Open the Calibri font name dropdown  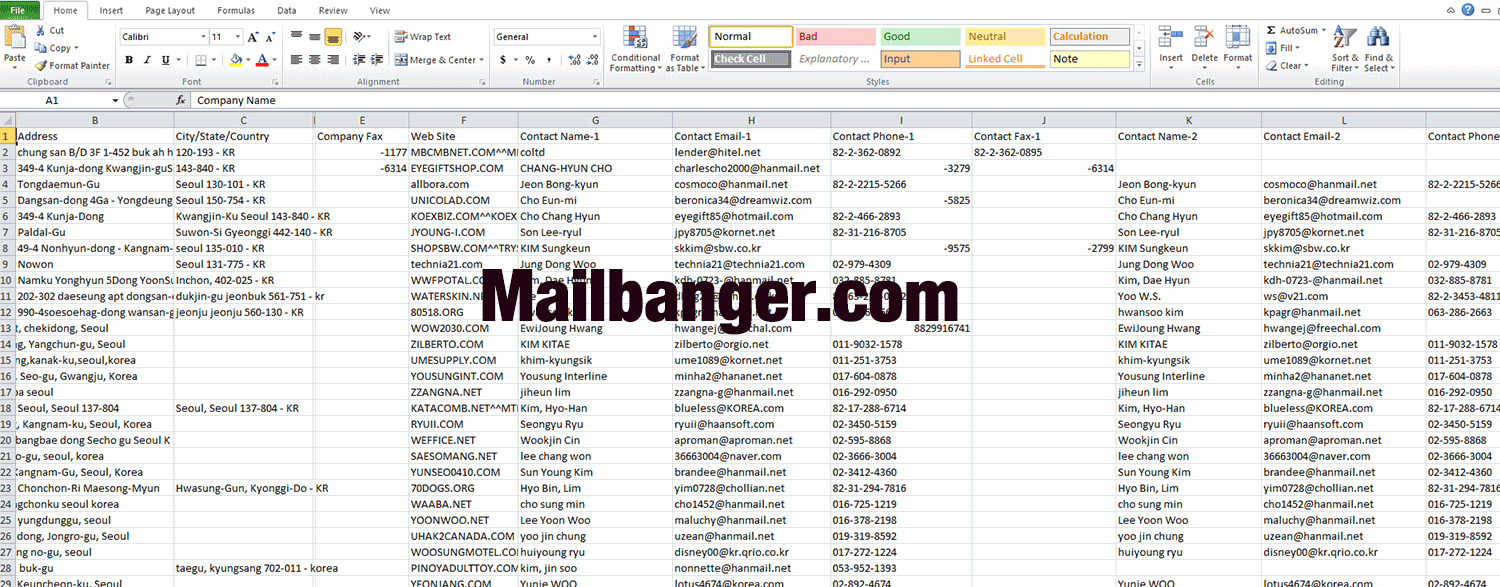[x=201, y=37]
